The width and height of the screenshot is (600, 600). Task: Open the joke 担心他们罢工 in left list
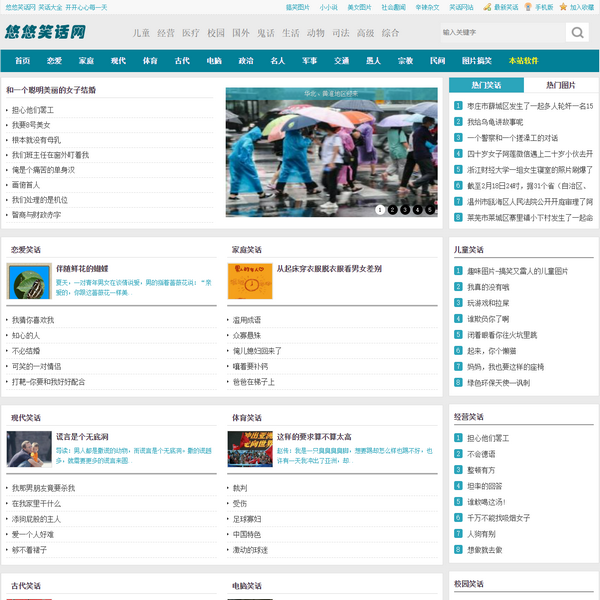coord(33,110)
